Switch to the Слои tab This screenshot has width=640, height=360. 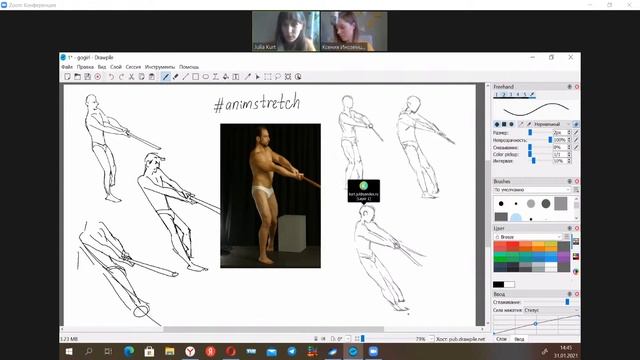pos(501,339)
